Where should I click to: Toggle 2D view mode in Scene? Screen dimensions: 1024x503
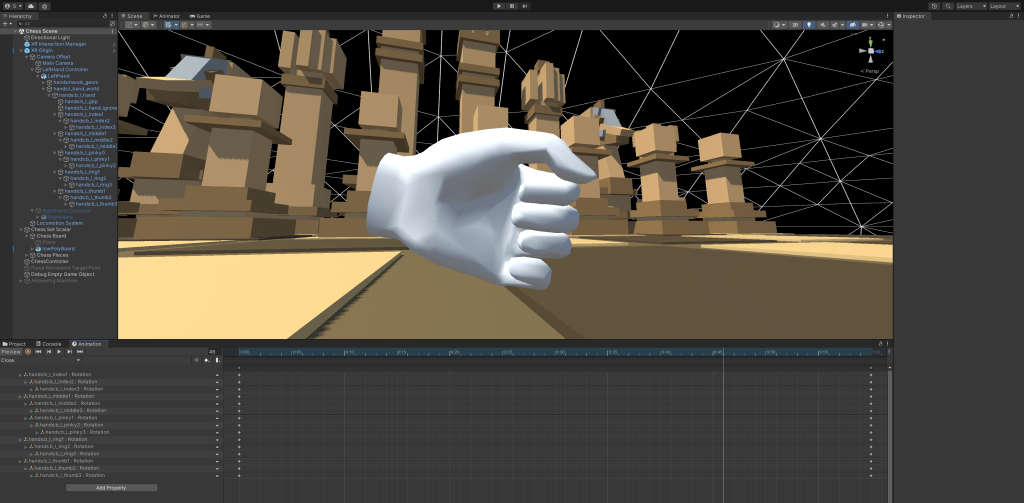pos(795,25)
